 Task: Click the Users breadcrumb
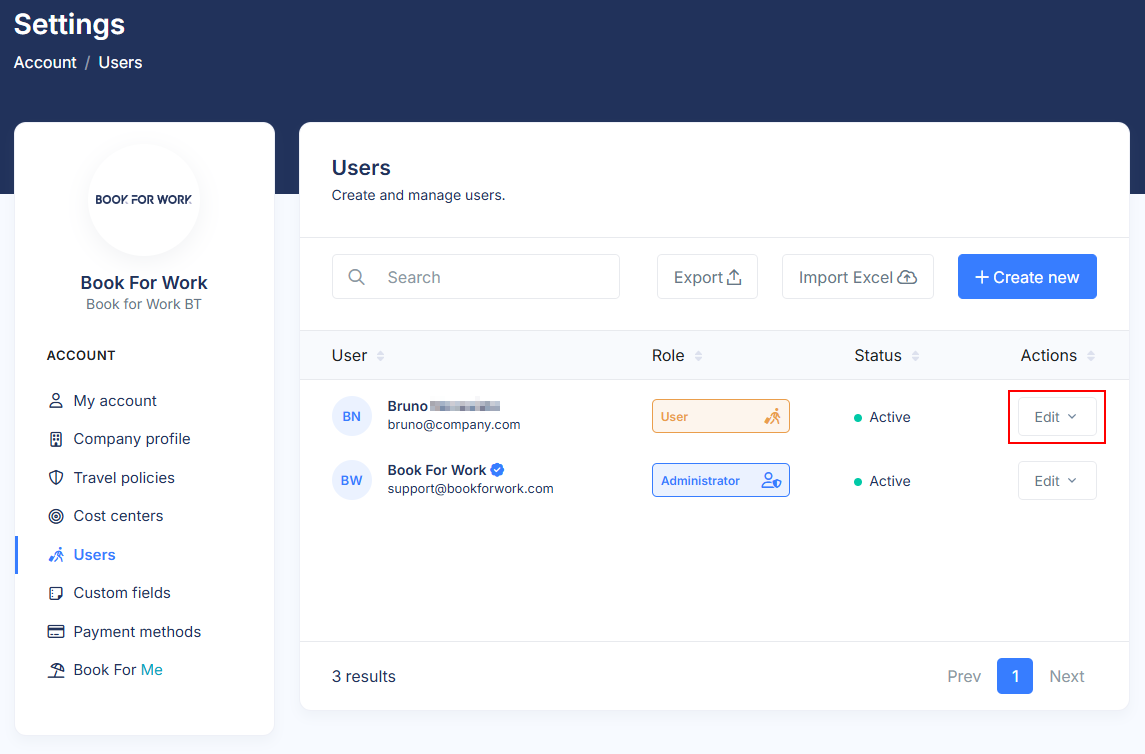pyautogui.click(x=120, y=63)
